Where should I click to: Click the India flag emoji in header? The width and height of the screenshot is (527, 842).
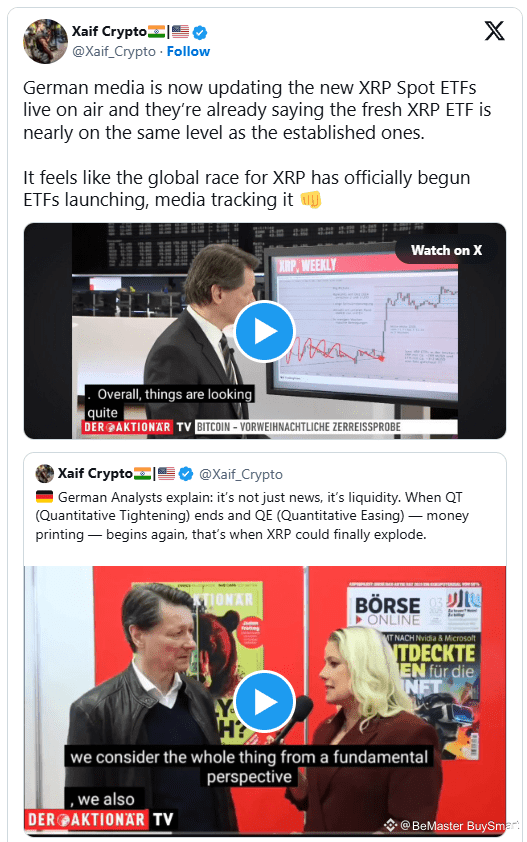click(x=156, y=32)
